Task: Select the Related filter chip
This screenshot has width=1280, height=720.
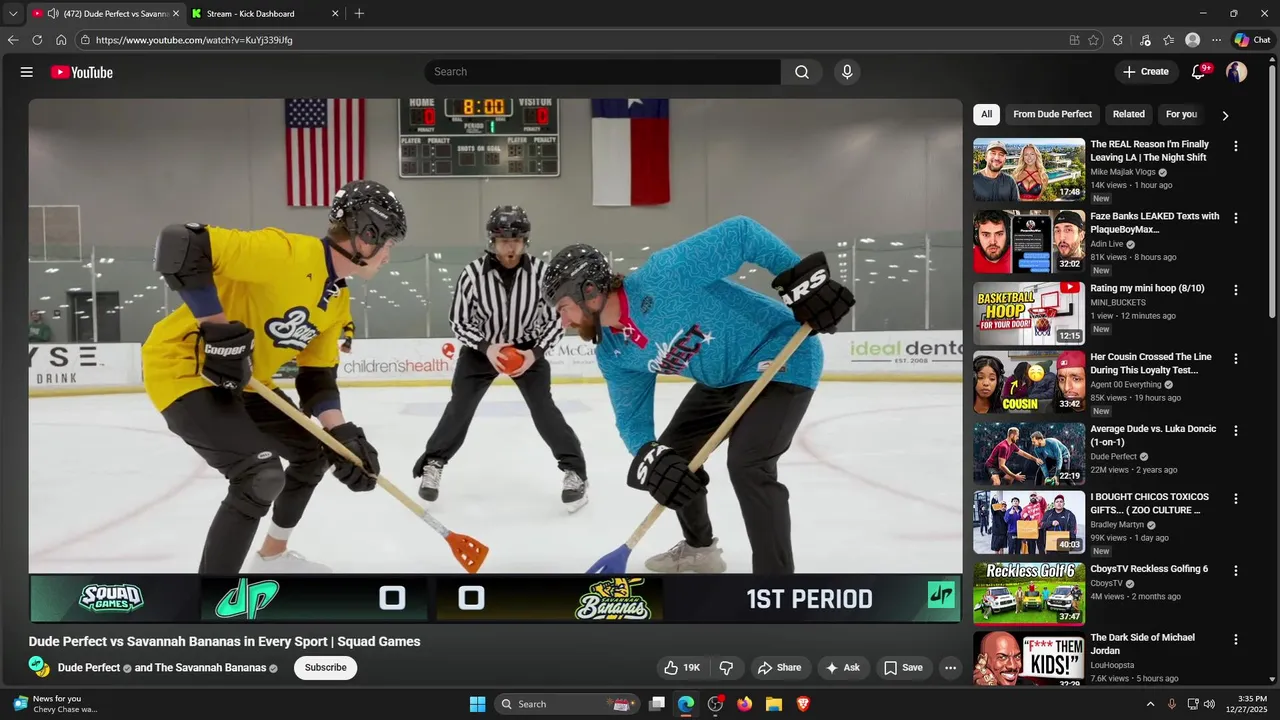Action: pos(1128,114)
